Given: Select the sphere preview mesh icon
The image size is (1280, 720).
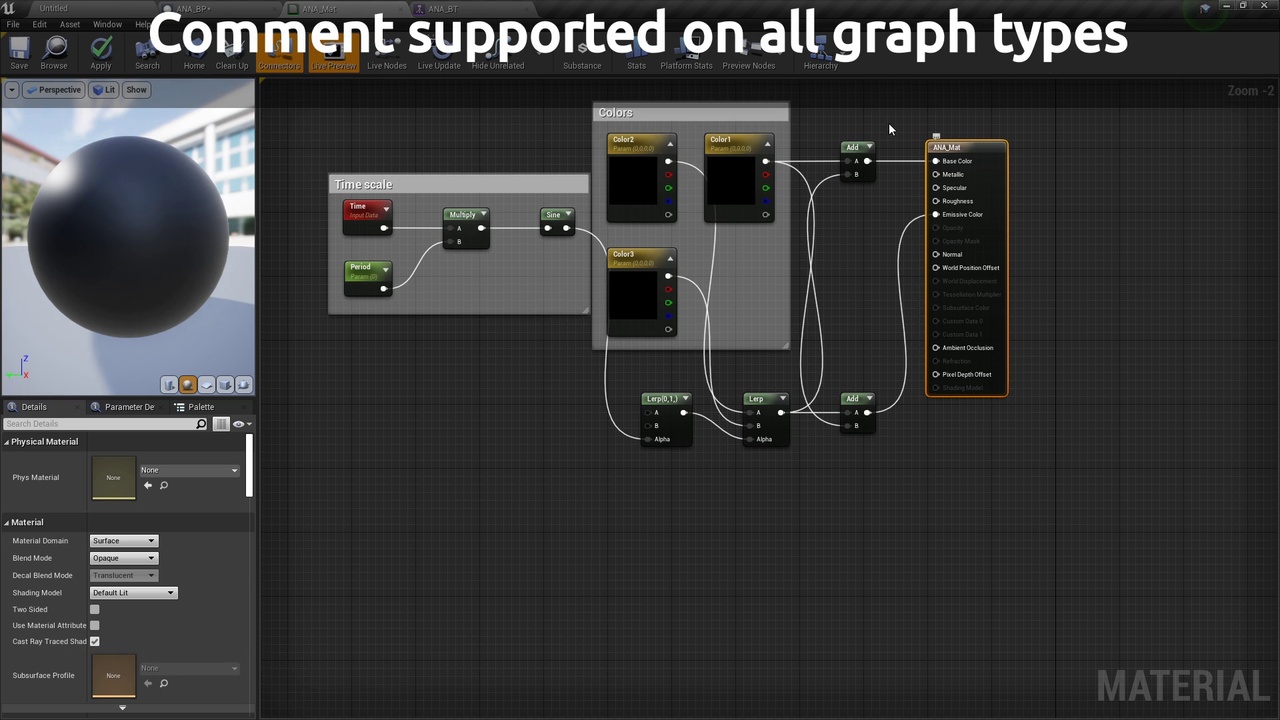Looking at the screenshot, I should tap(188, 385).
